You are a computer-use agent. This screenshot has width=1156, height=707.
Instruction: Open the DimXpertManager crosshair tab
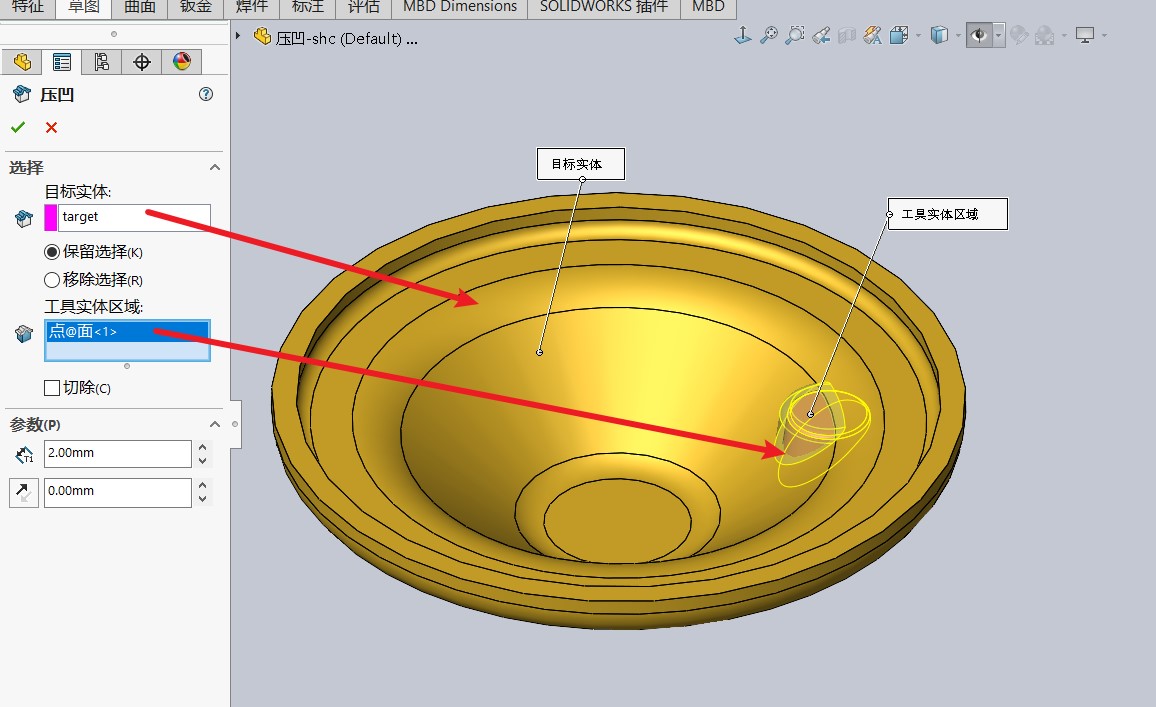tap(141, 62)
